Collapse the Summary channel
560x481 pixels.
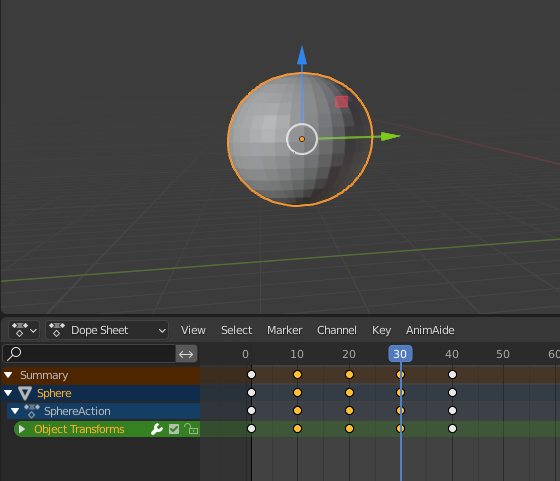pyautogui.click(x=8, y=375)
